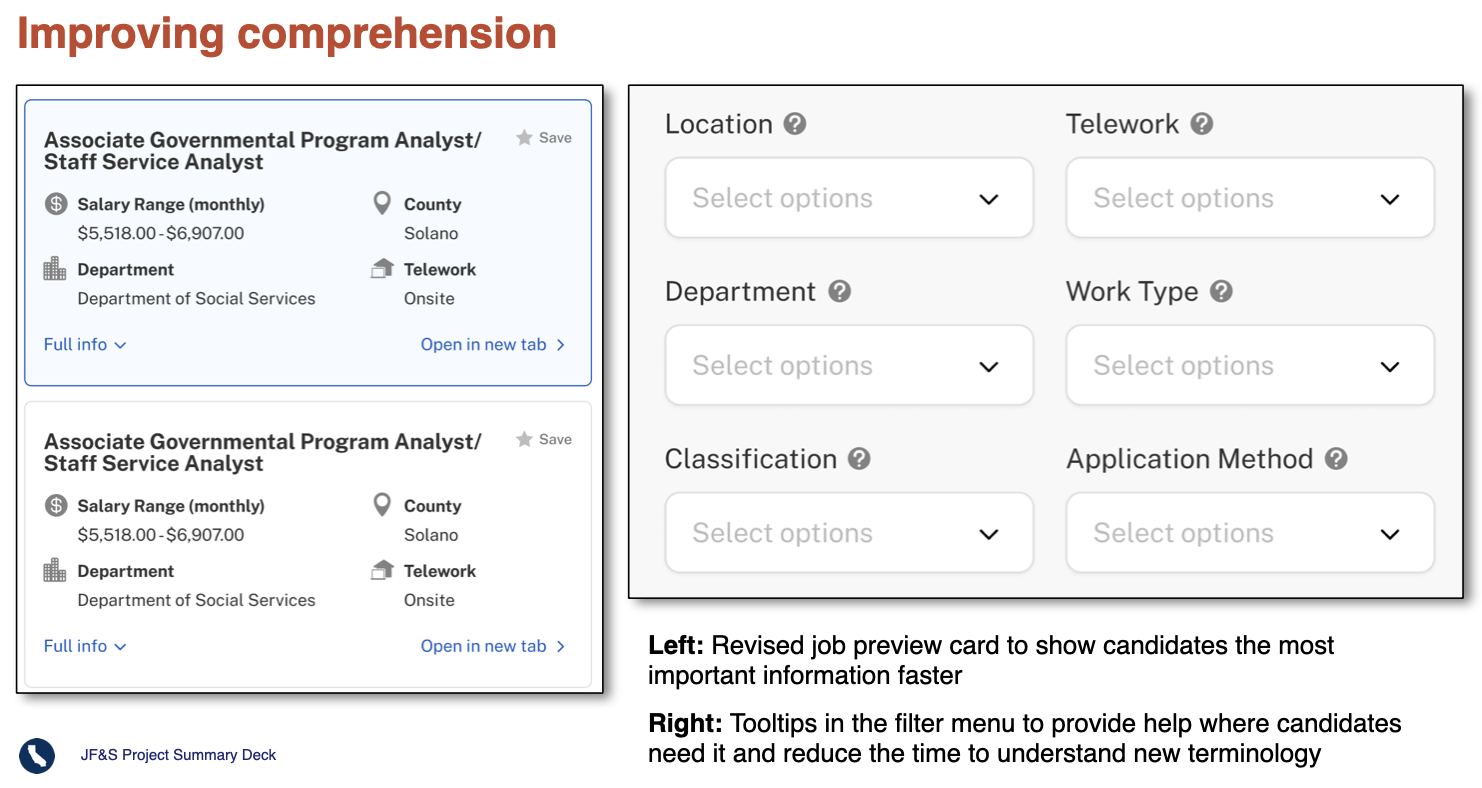Click the JF&S Project Summary Deck link
1482x788 pixels.
(x=178, y=756)
